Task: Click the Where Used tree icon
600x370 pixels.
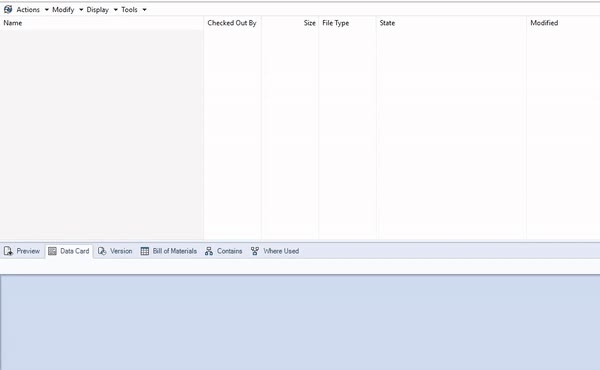Action: click(255, 251)
